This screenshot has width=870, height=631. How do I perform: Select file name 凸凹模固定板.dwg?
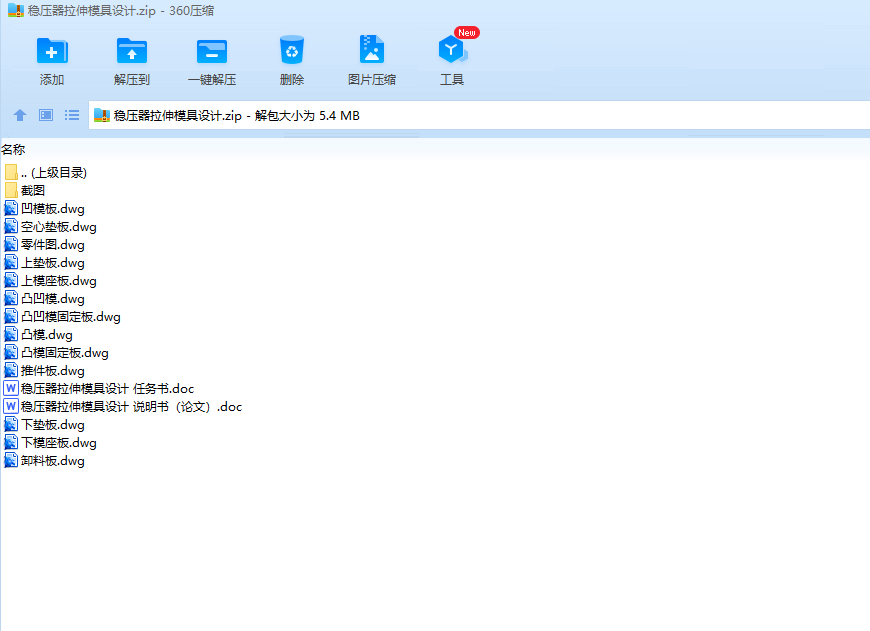pos(71,317)
